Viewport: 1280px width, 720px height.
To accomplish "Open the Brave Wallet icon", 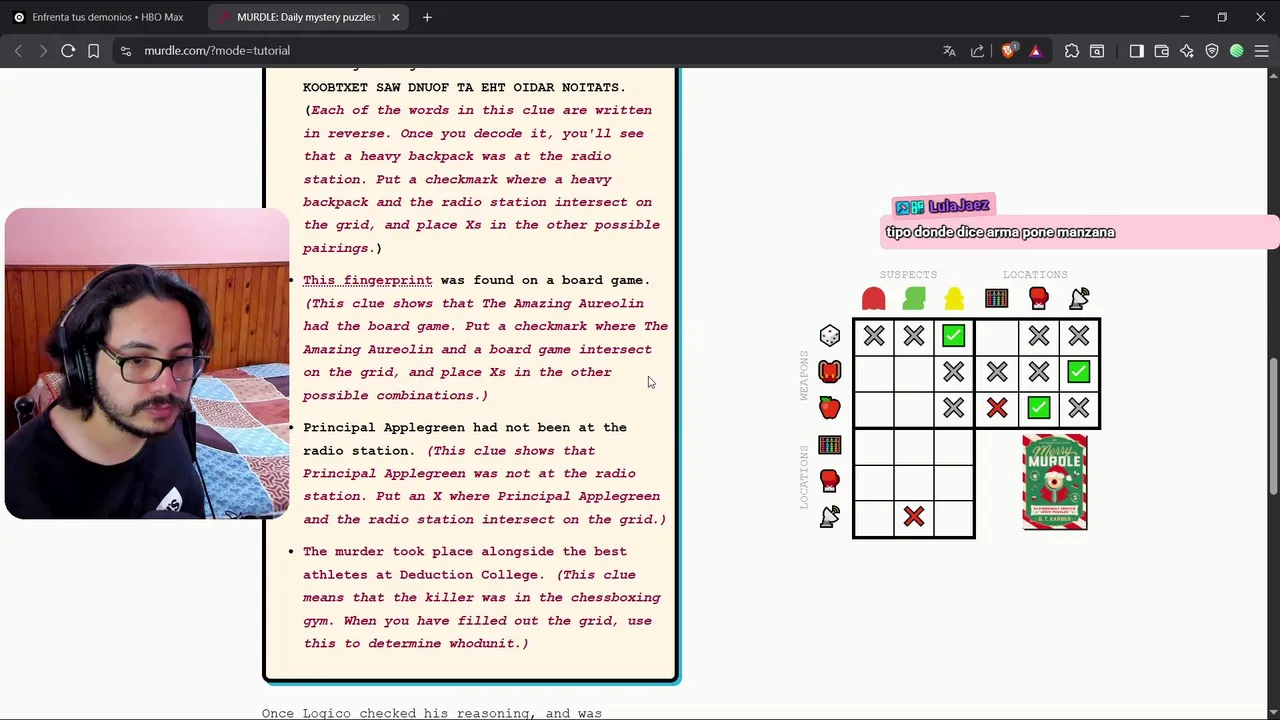I will click(1162, 51).
